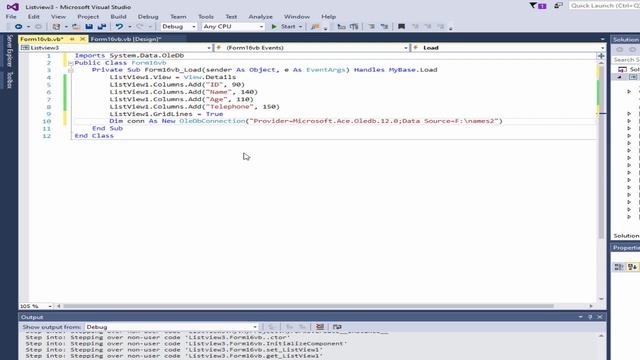Open the Build menu
Viewport: 640px width, 360px height.
coord(118,17)
